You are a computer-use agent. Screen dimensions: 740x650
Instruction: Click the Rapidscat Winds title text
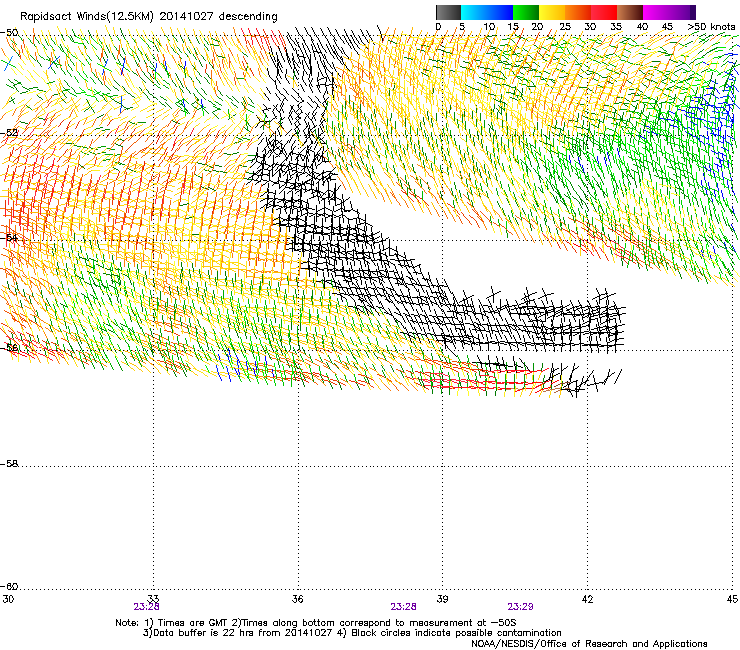pos(149,16)
